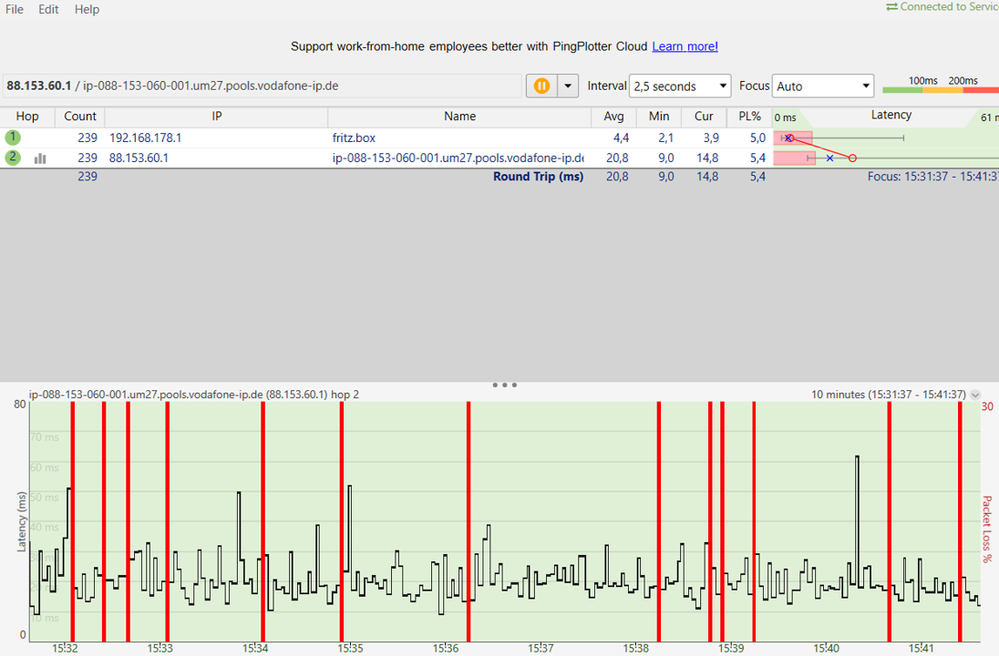This screenshot has height=656, width=999.
Task: Click the PL% column header
Action: coord(749,117)
